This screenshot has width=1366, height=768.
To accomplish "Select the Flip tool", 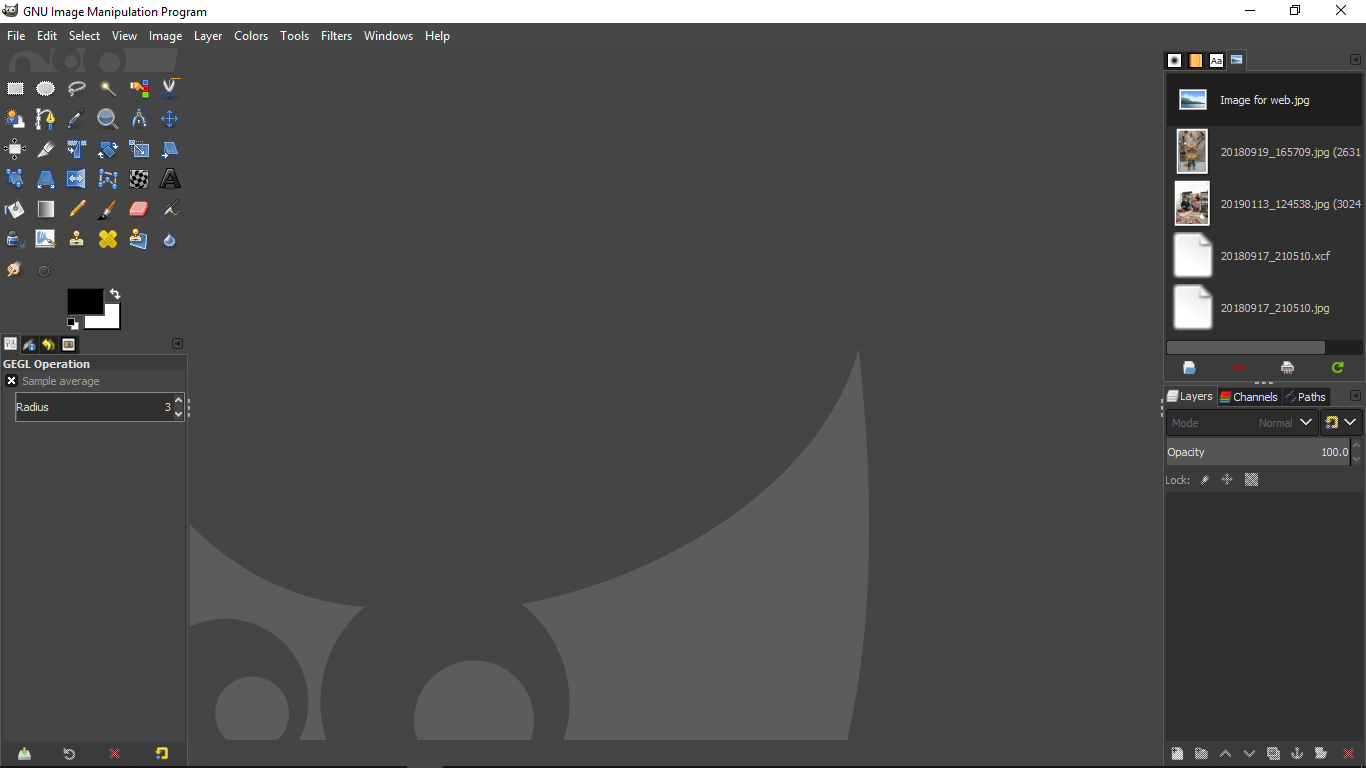I will click(x=77, y=179).
